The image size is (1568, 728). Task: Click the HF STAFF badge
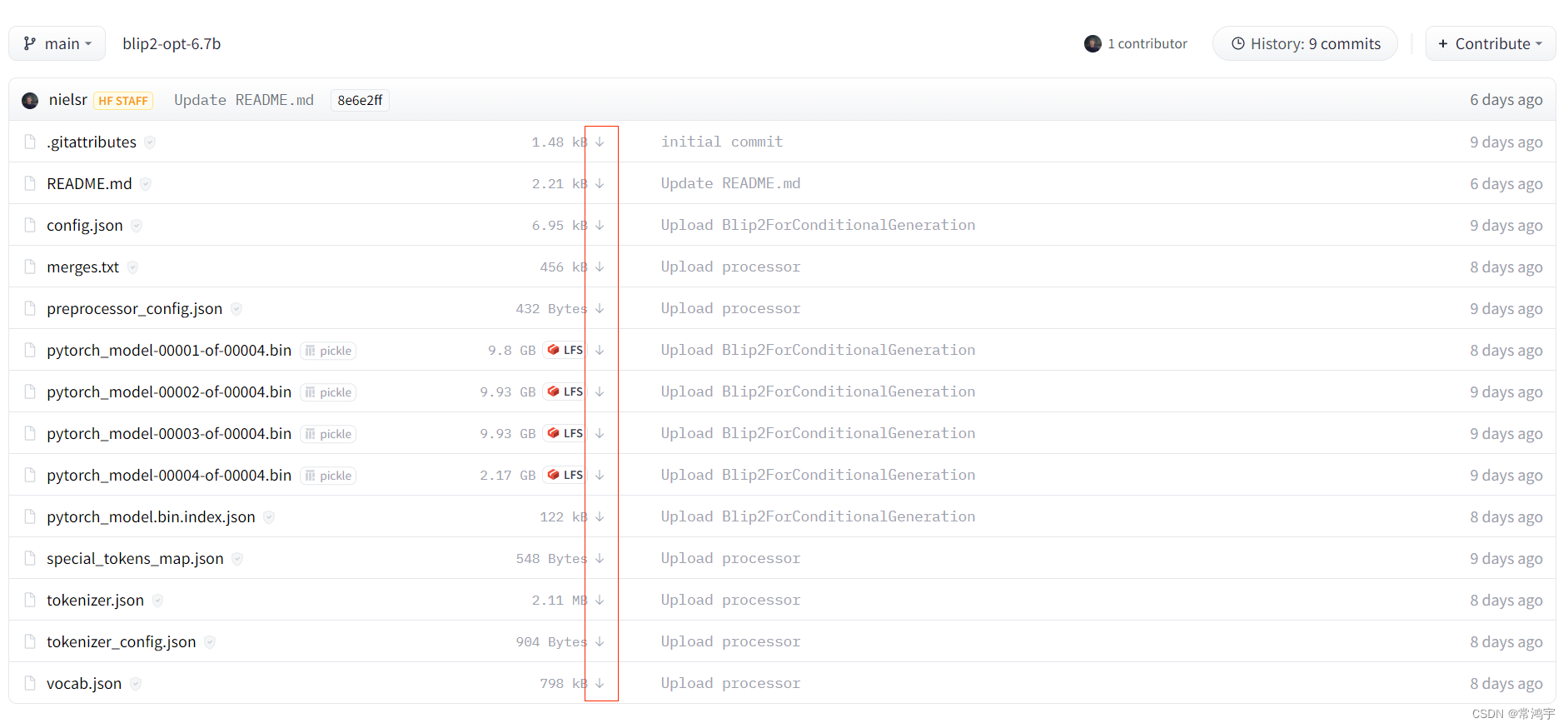[x=123, y=101]
